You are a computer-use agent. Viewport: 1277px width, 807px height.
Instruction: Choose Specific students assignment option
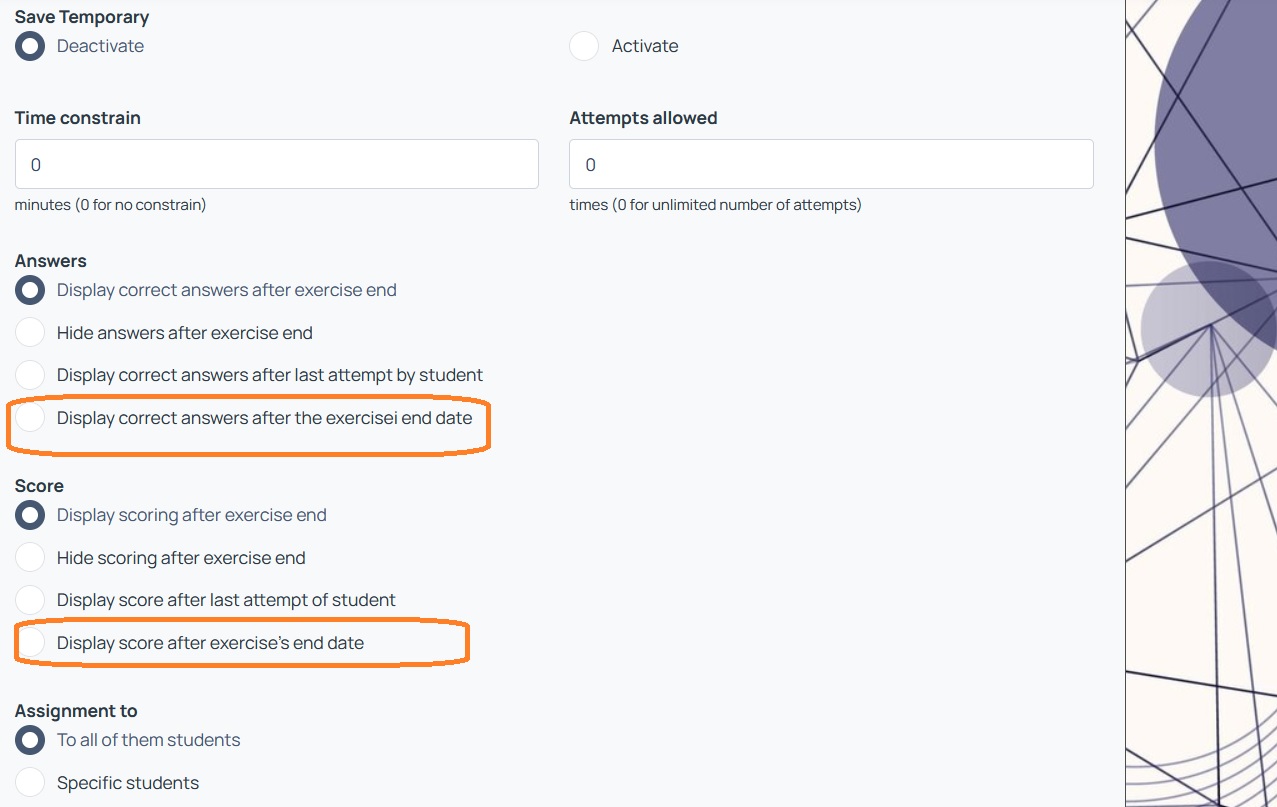click(x=30, y=783)
